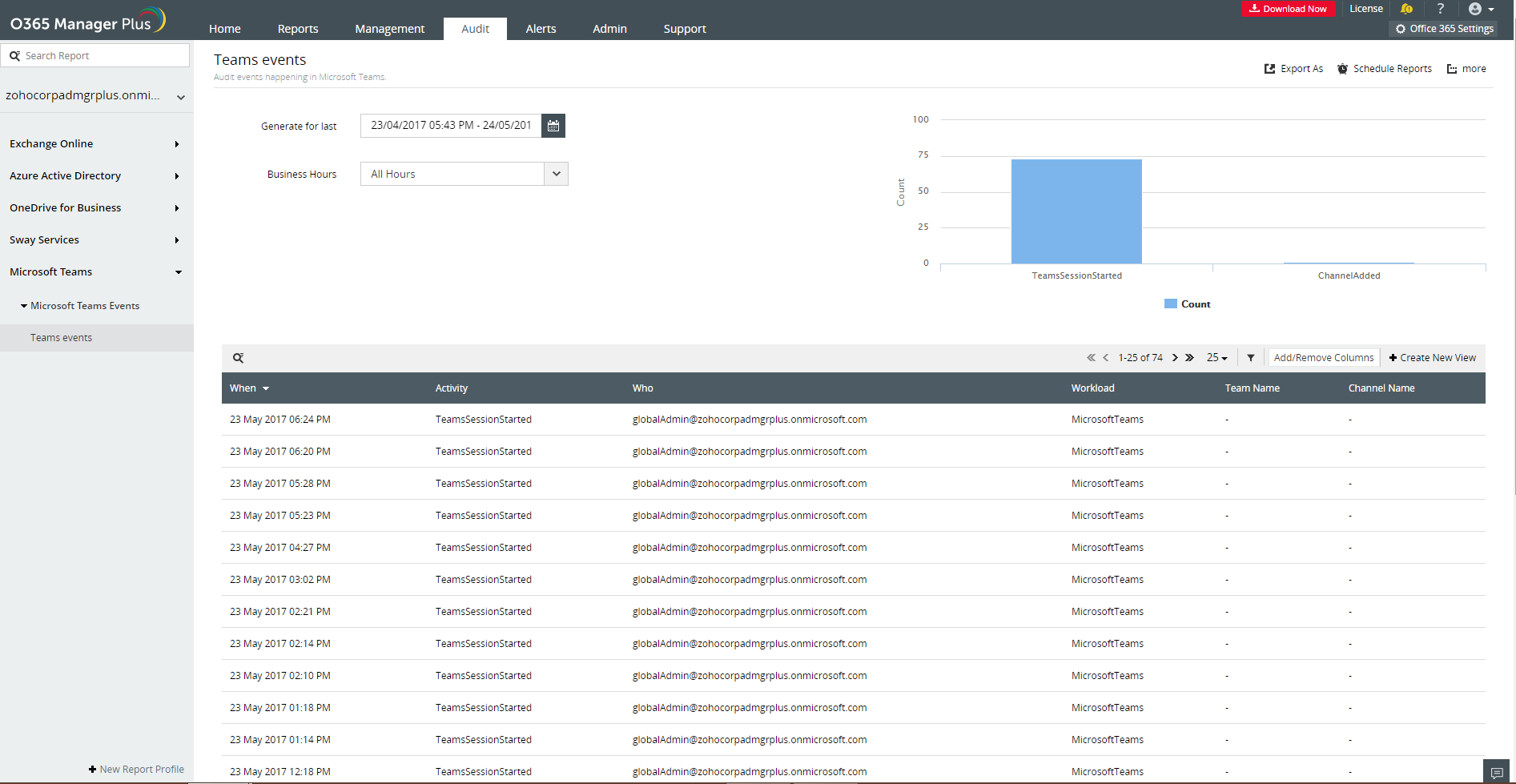
Task: Toggle the Count legend color swatch
Action: [x=1170, y=304]
